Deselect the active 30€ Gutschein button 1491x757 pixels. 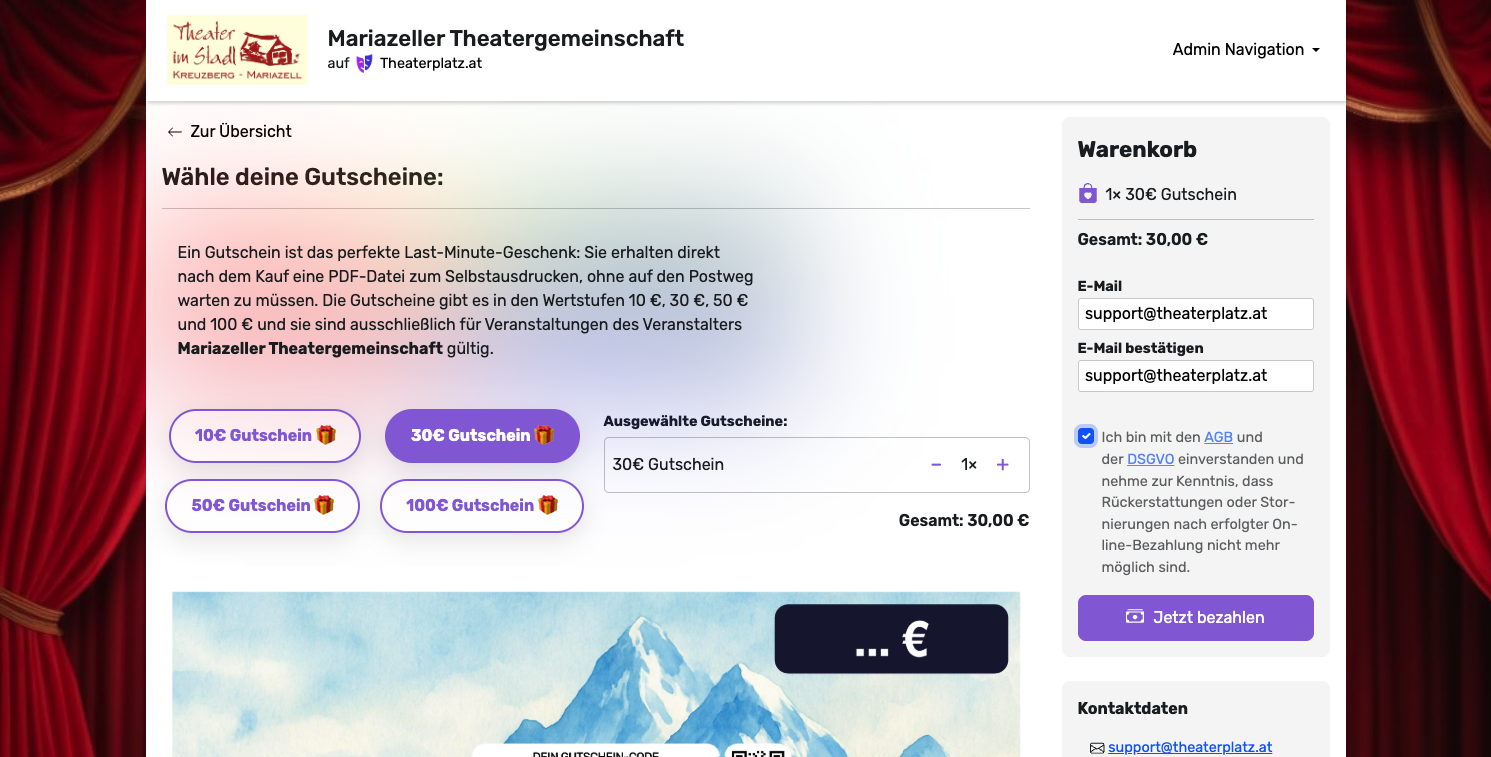[x=482, y=436]
